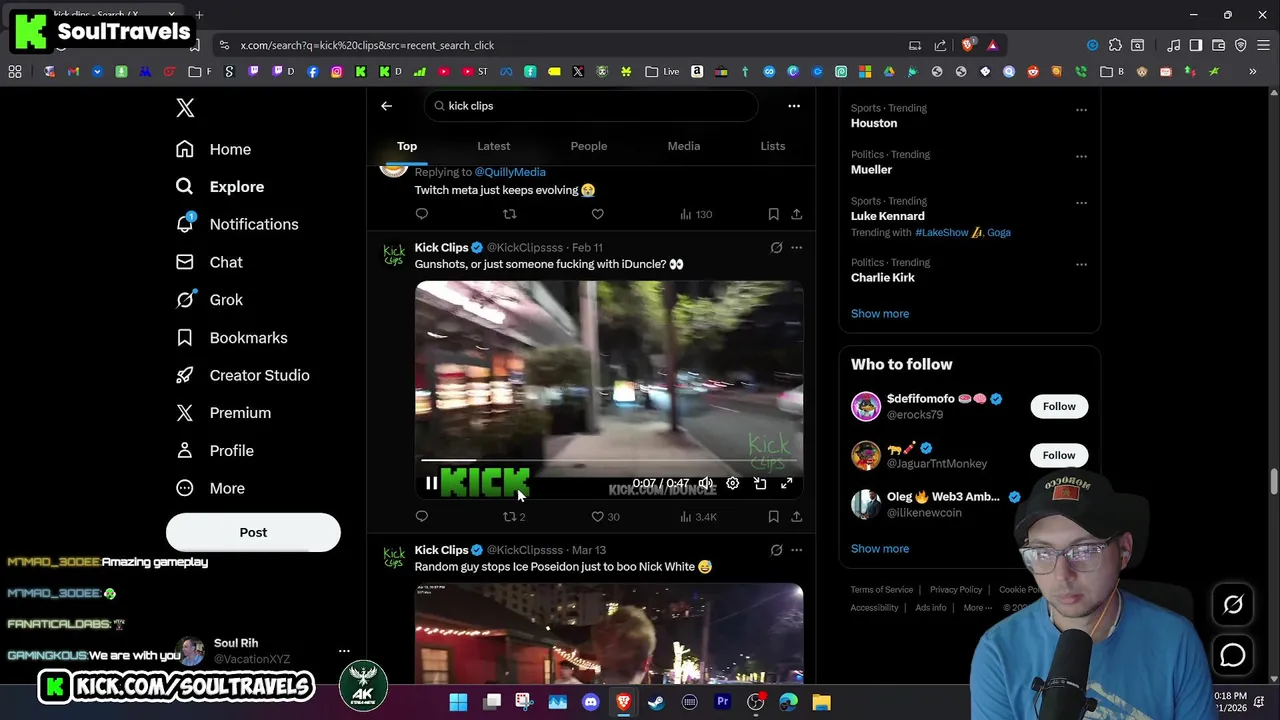This screenshot has height=720, width=1280.
Task: Open Grok in the sidebar
Action: pos(209,300)
